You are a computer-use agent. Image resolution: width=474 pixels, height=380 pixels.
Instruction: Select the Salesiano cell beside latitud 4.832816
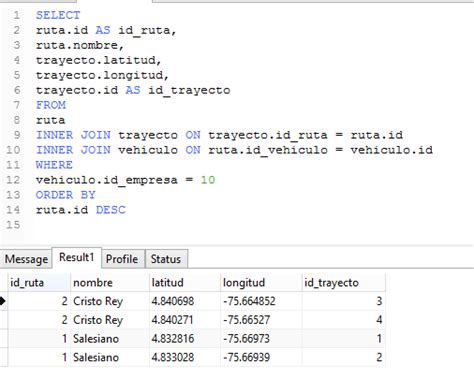coord(110,339)
